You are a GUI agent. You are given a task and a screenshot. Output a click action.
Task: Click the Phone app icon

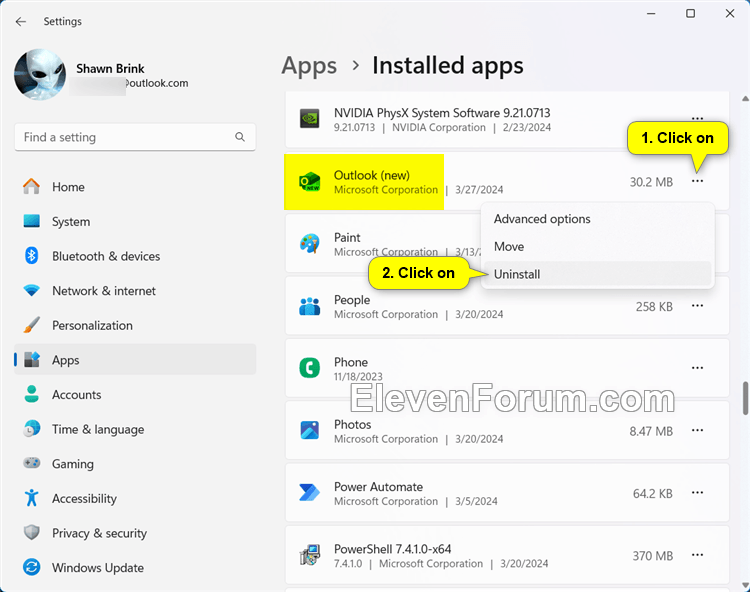(309, 368)
